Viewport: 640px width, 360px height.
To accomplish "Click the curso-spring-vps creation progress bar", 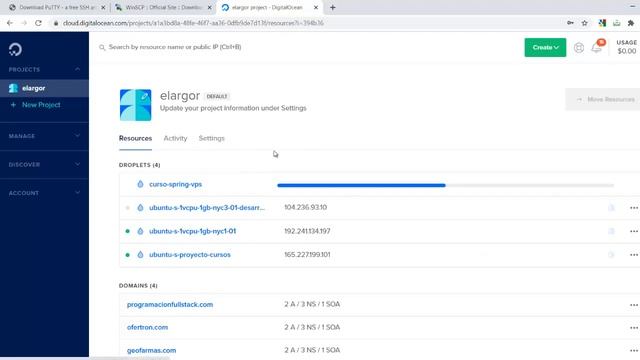I will point(445,185).
